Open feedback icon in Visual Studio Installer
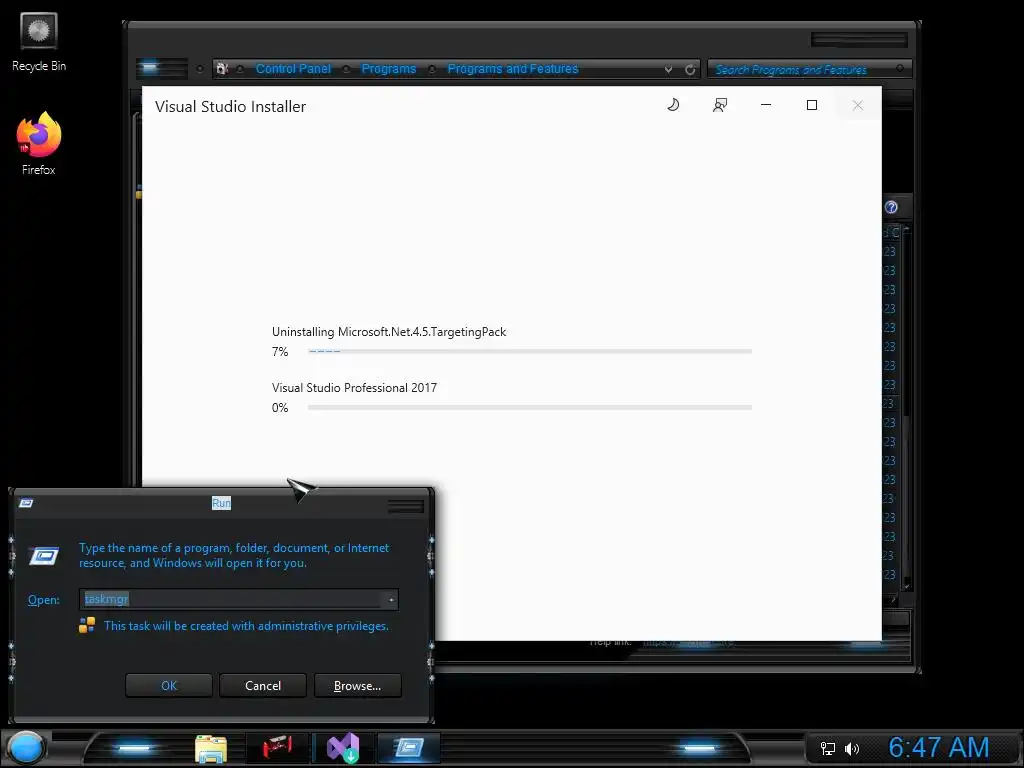This screenshot has height=768, width=1024. (x=720, y=105)
